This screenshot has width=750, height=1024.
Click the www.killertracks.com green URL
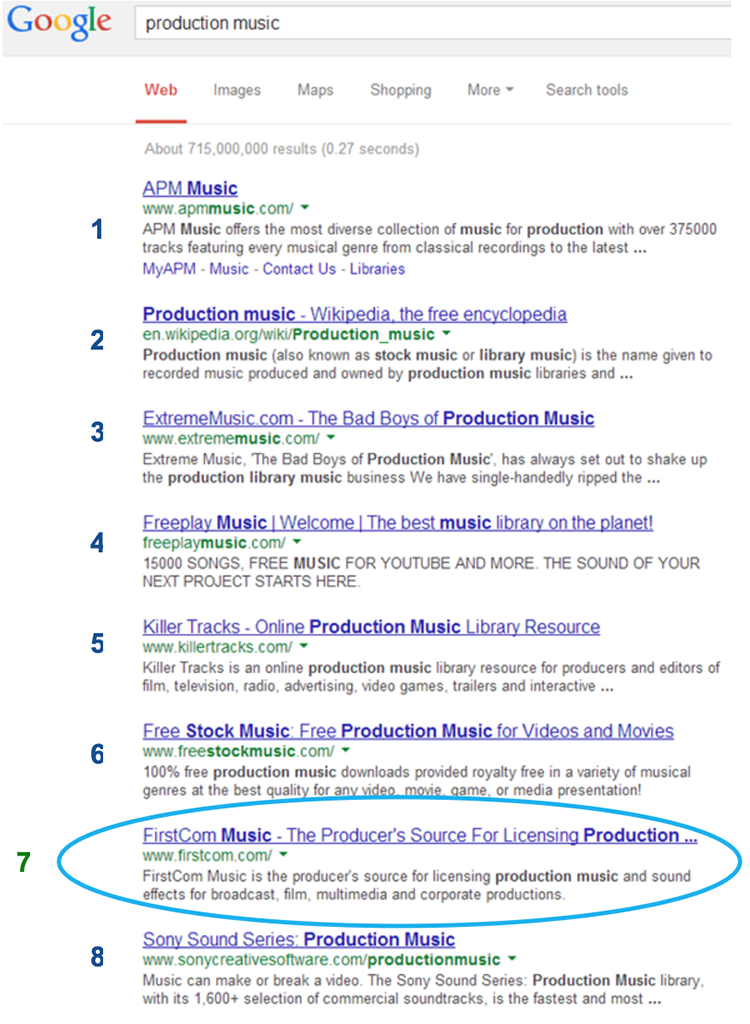[218, 647]
